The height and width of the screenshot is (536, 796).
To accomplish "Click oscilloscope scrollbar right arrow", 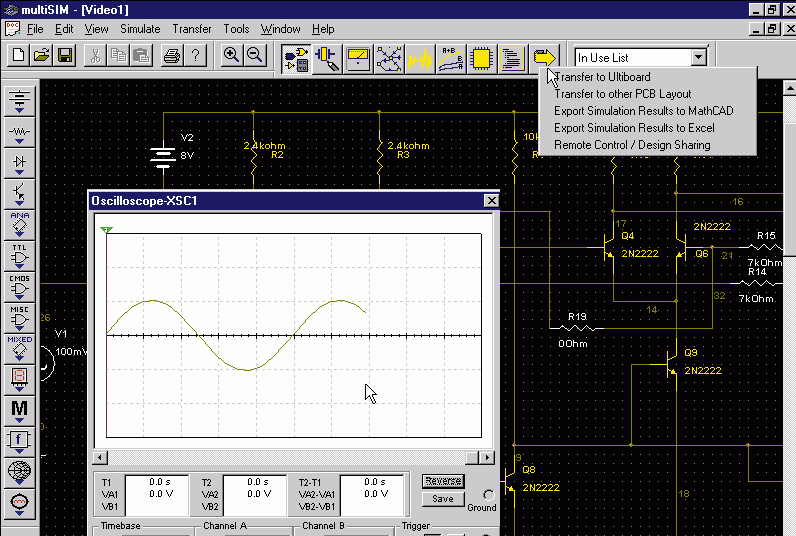I will pyautogui.click(x=487, y=458).
